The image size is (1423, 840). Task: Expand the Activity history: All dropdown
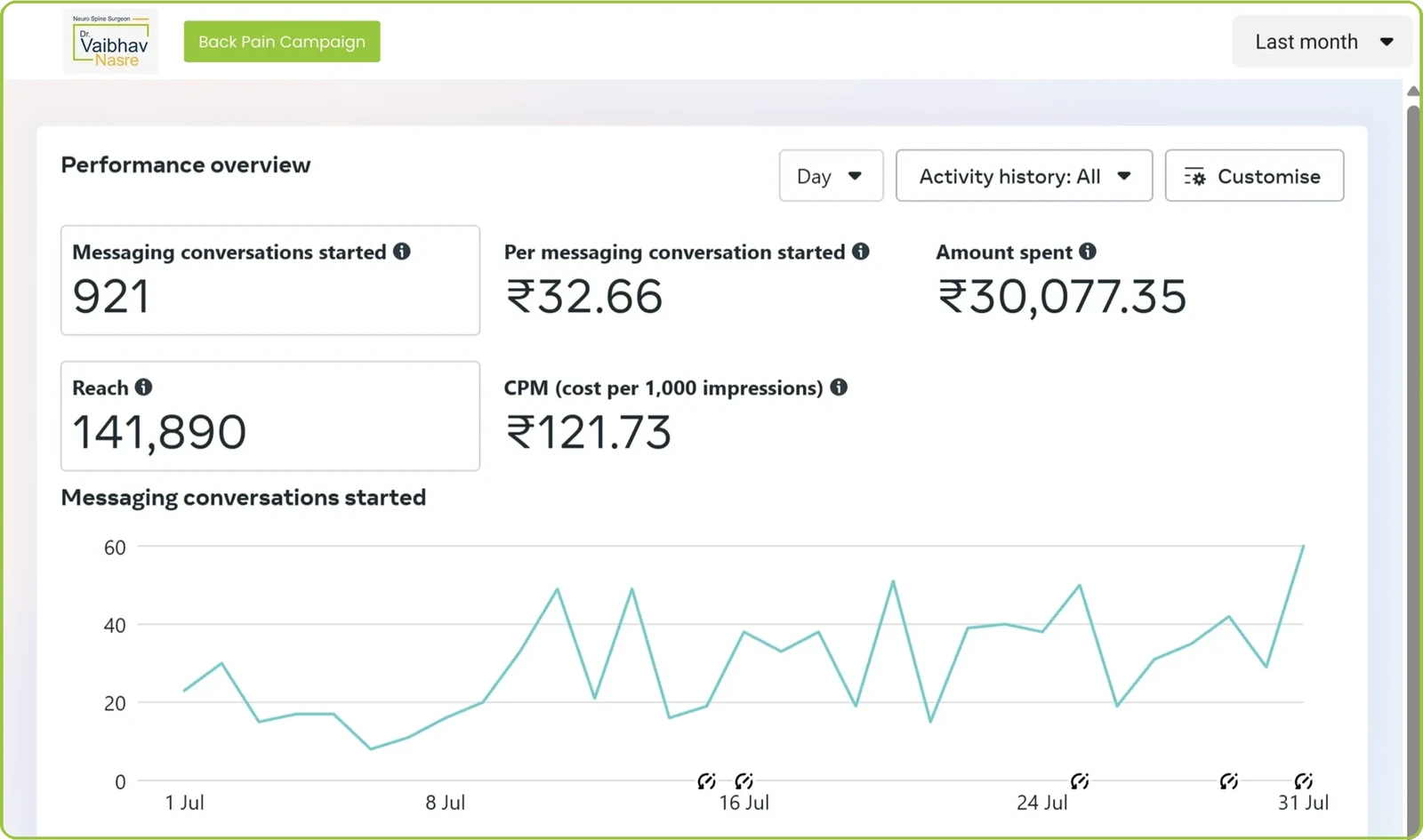[x=1024, y=176]
